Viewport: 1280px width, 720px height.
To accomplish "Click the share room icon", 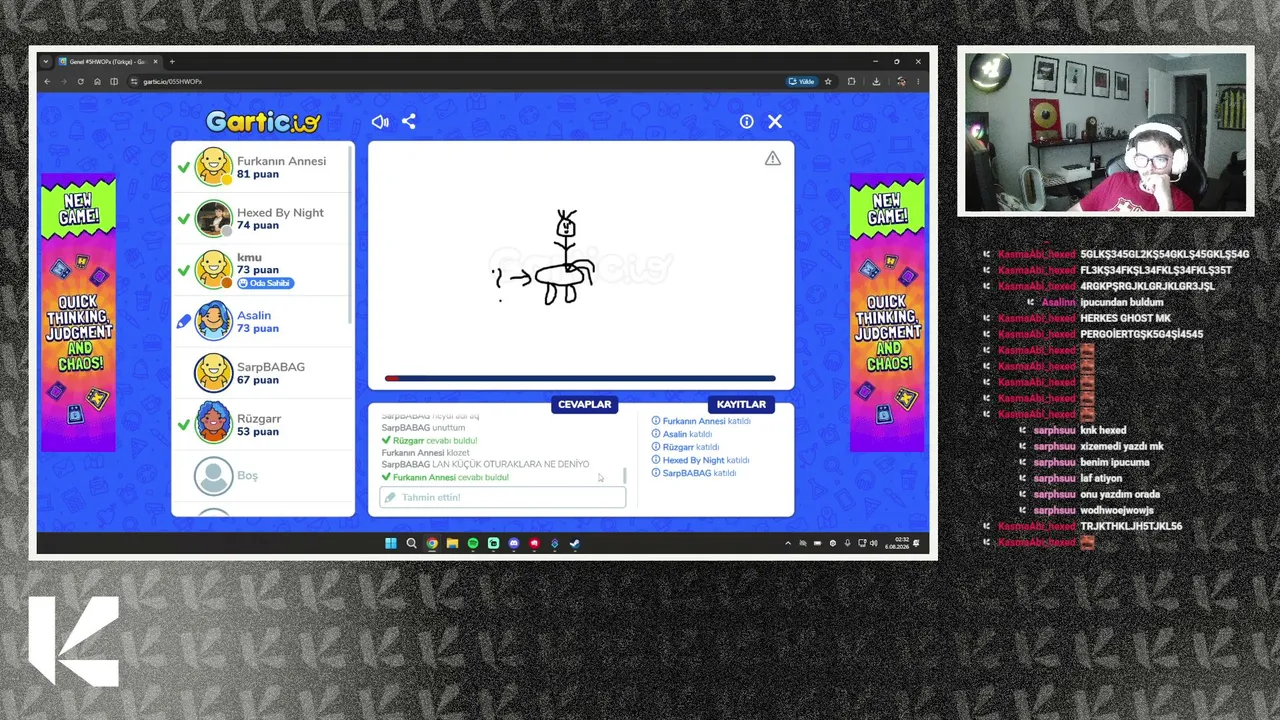I will [408, 121].
